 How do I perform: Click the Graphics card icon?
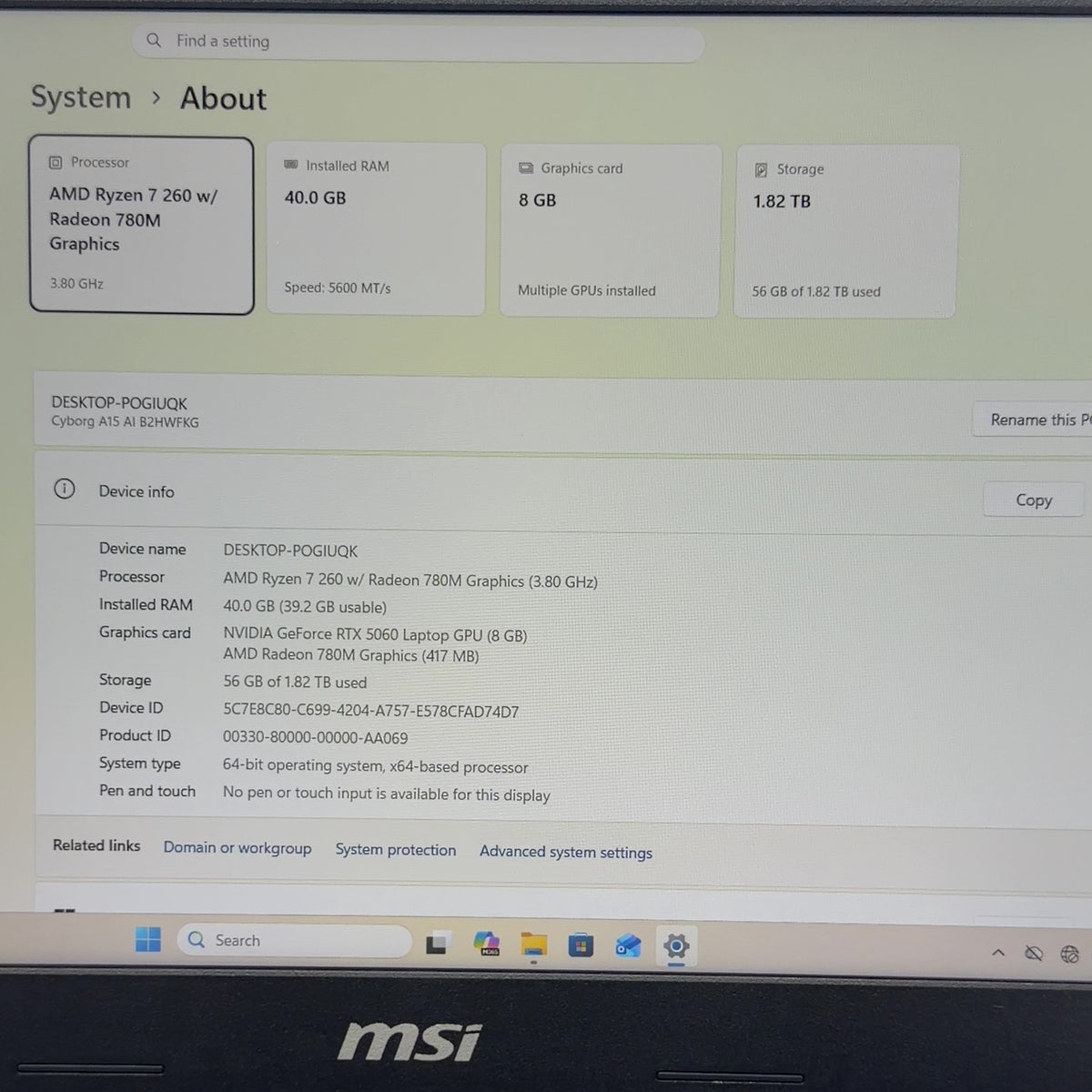(x=526, y=167)
